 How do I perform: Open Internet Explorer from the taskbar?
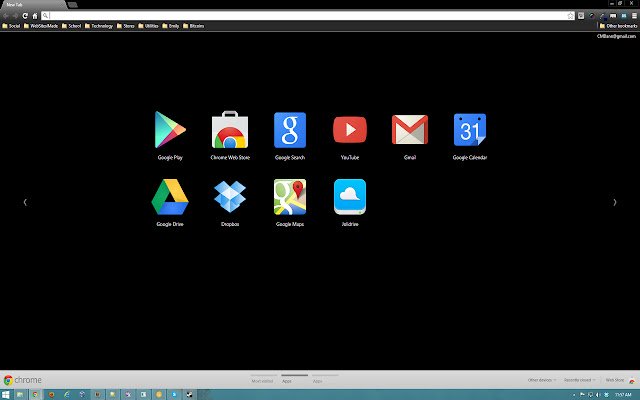tap(67, 394)
